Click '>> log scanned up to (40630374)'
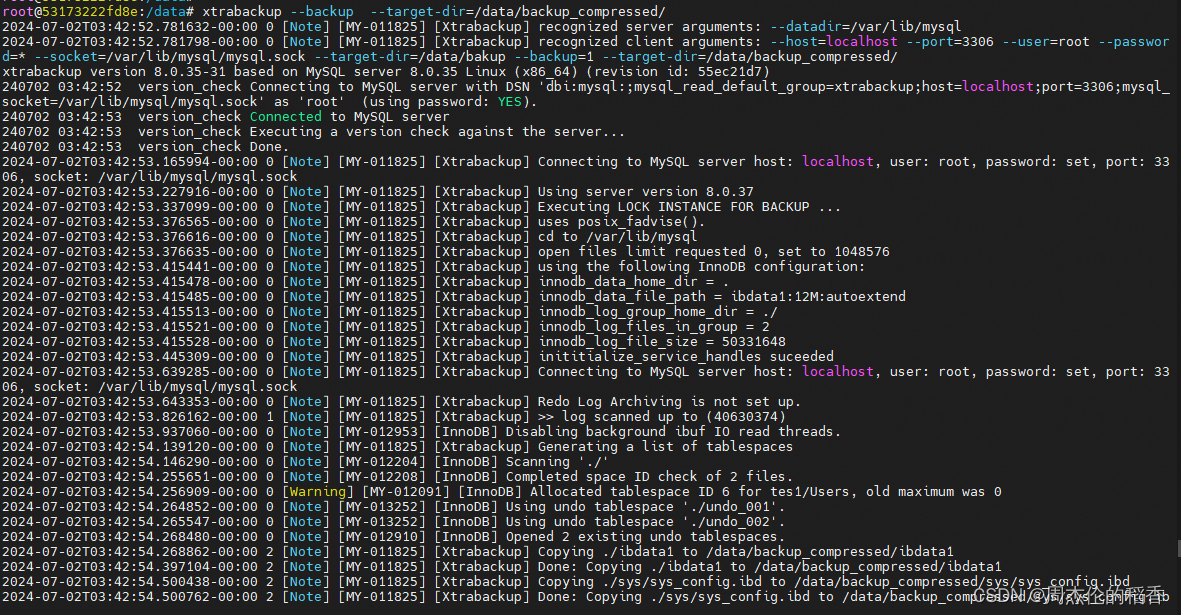The height and width of the screenshot is (615, 1181). (x=661, y=419)
